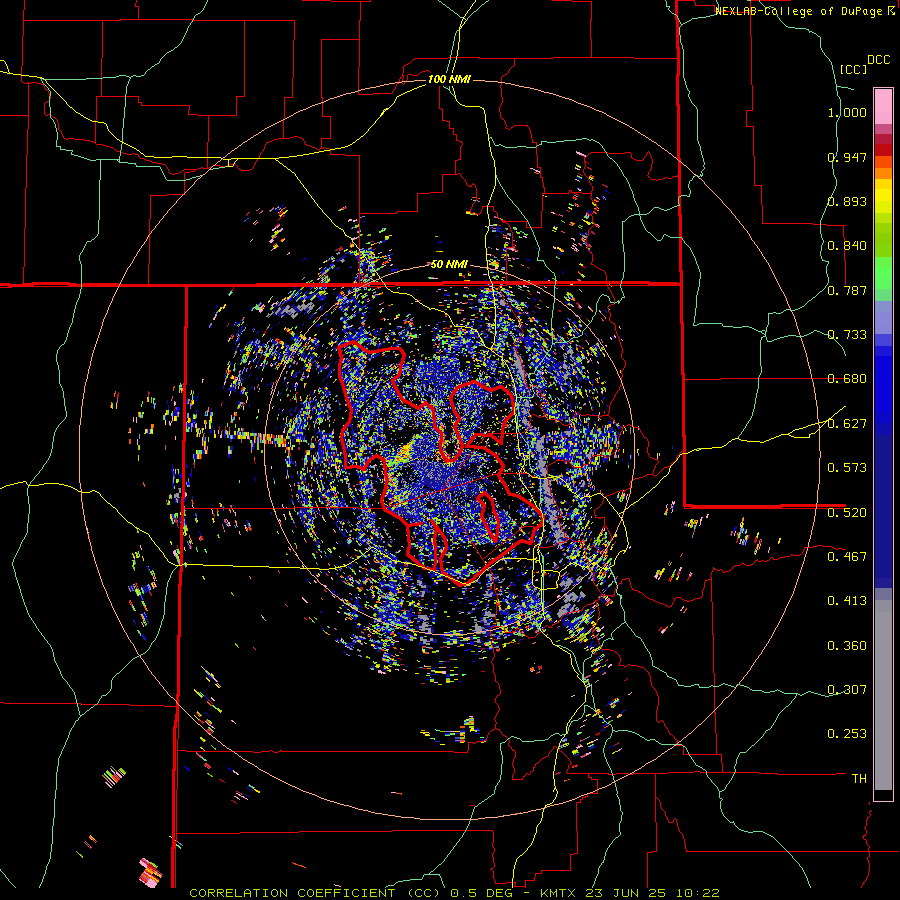Select the 0.573 scale value

pos(847,468)
